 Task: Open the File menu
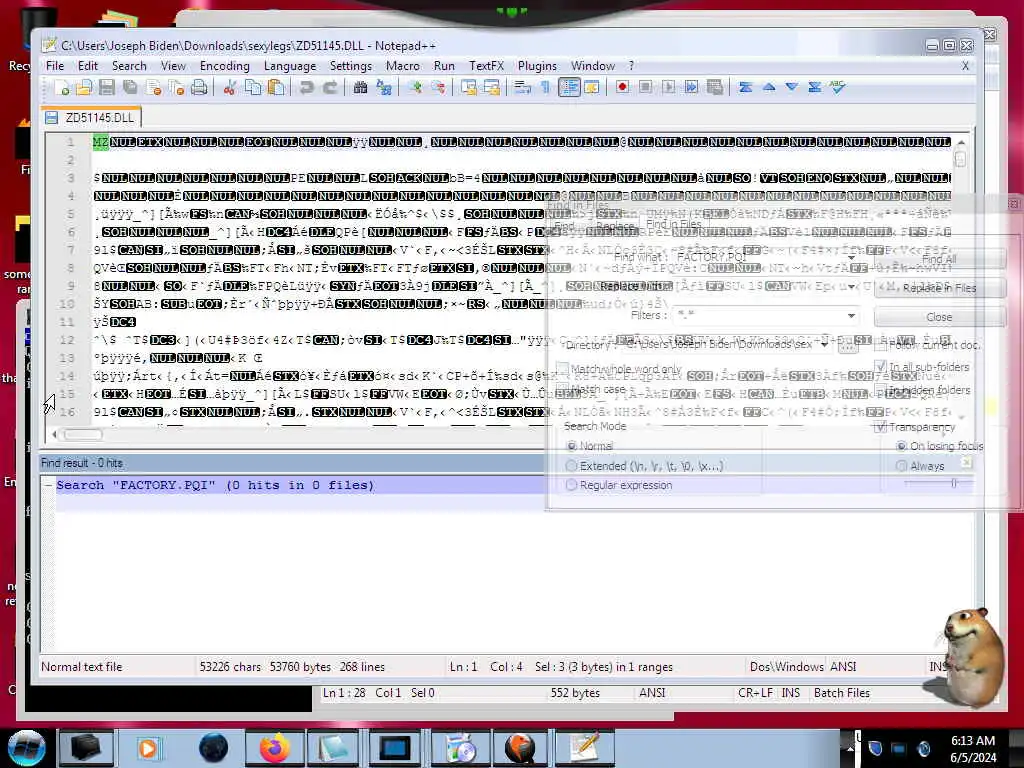[x=55, y=66]
